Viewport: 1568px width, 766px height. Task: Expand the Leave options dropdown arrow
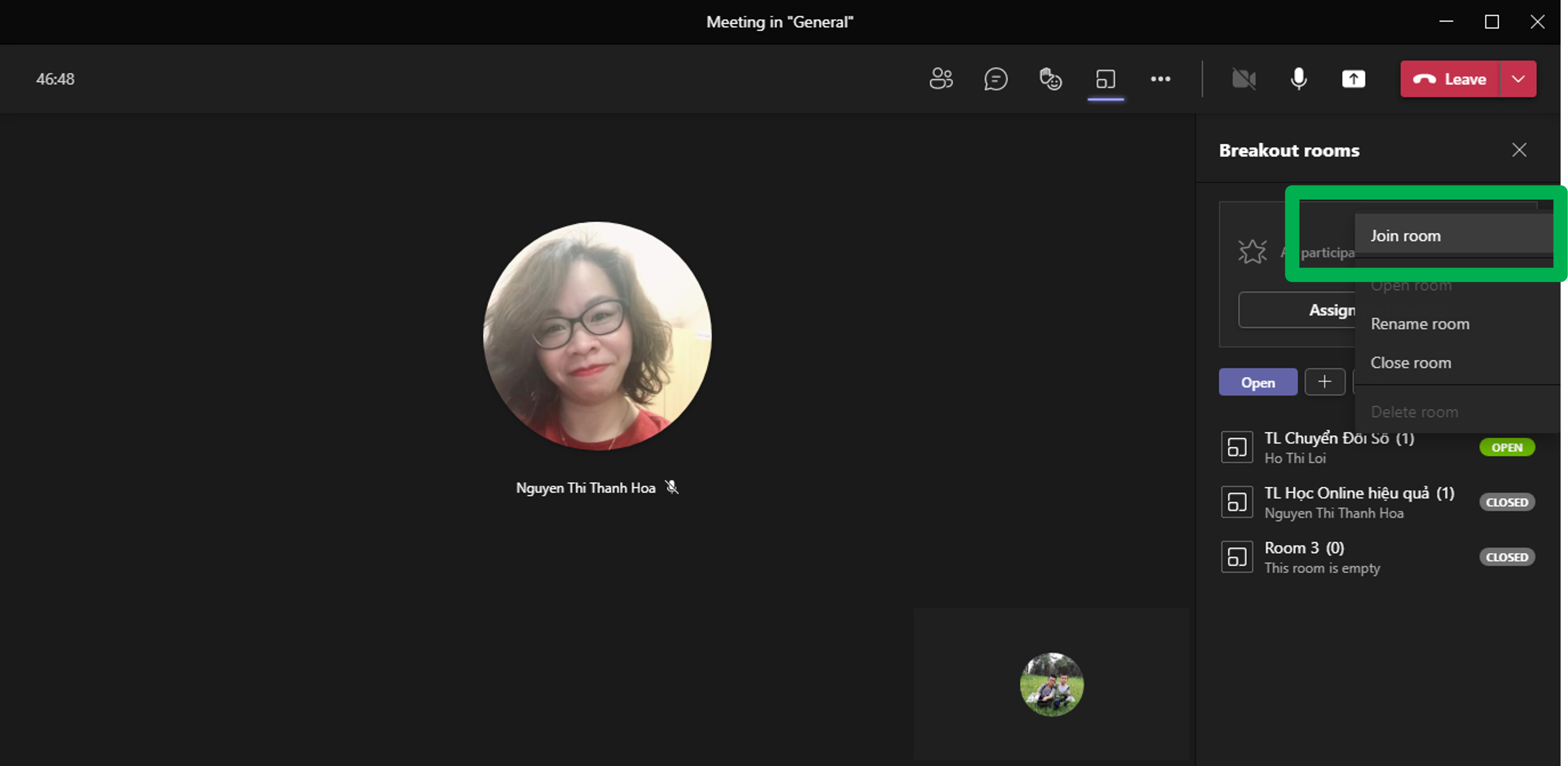pyautogui.click(x=1518, y=79)
